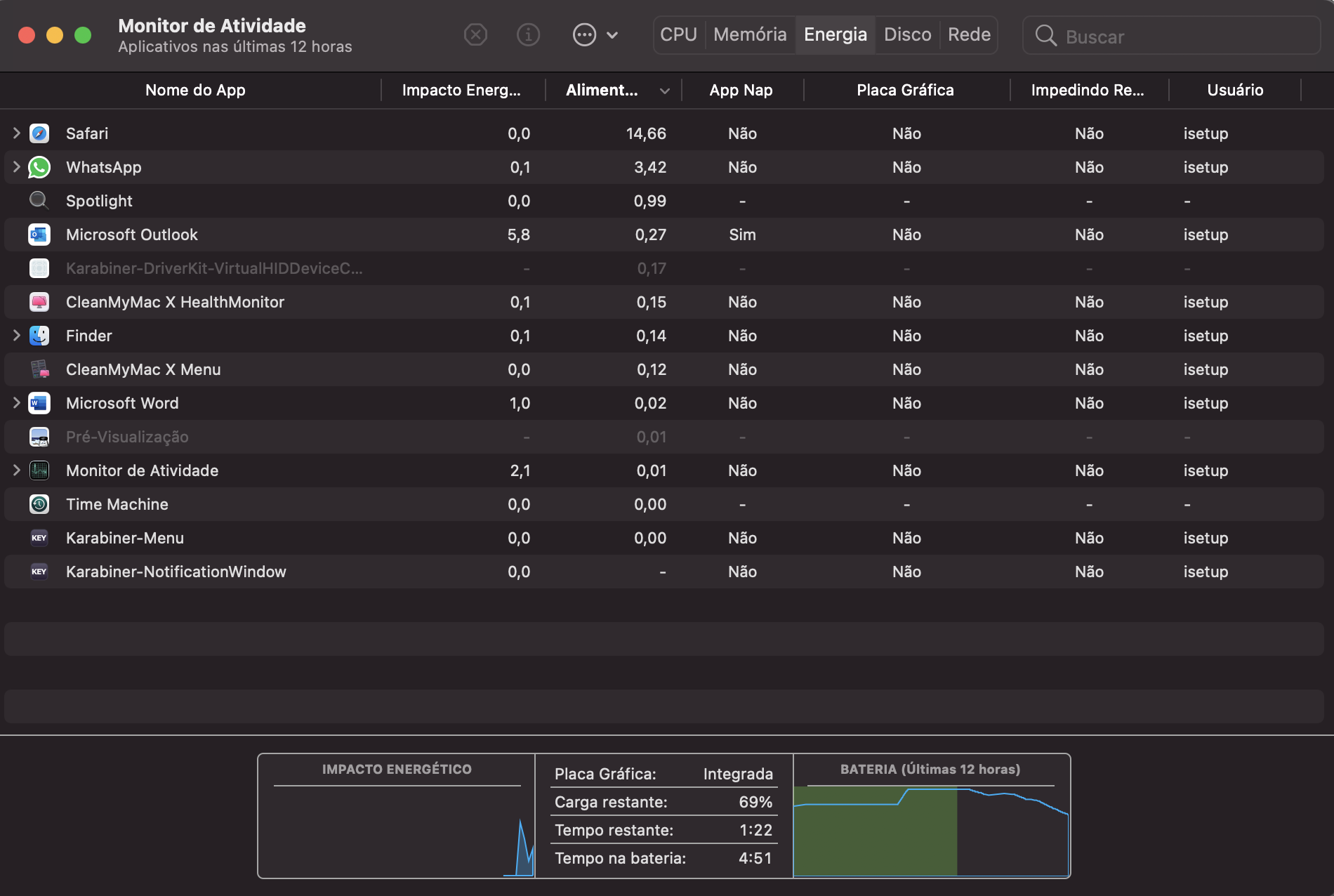Screen dimensions: 1334x896
Task: Switch to the CPU tab
Action: 678,34
